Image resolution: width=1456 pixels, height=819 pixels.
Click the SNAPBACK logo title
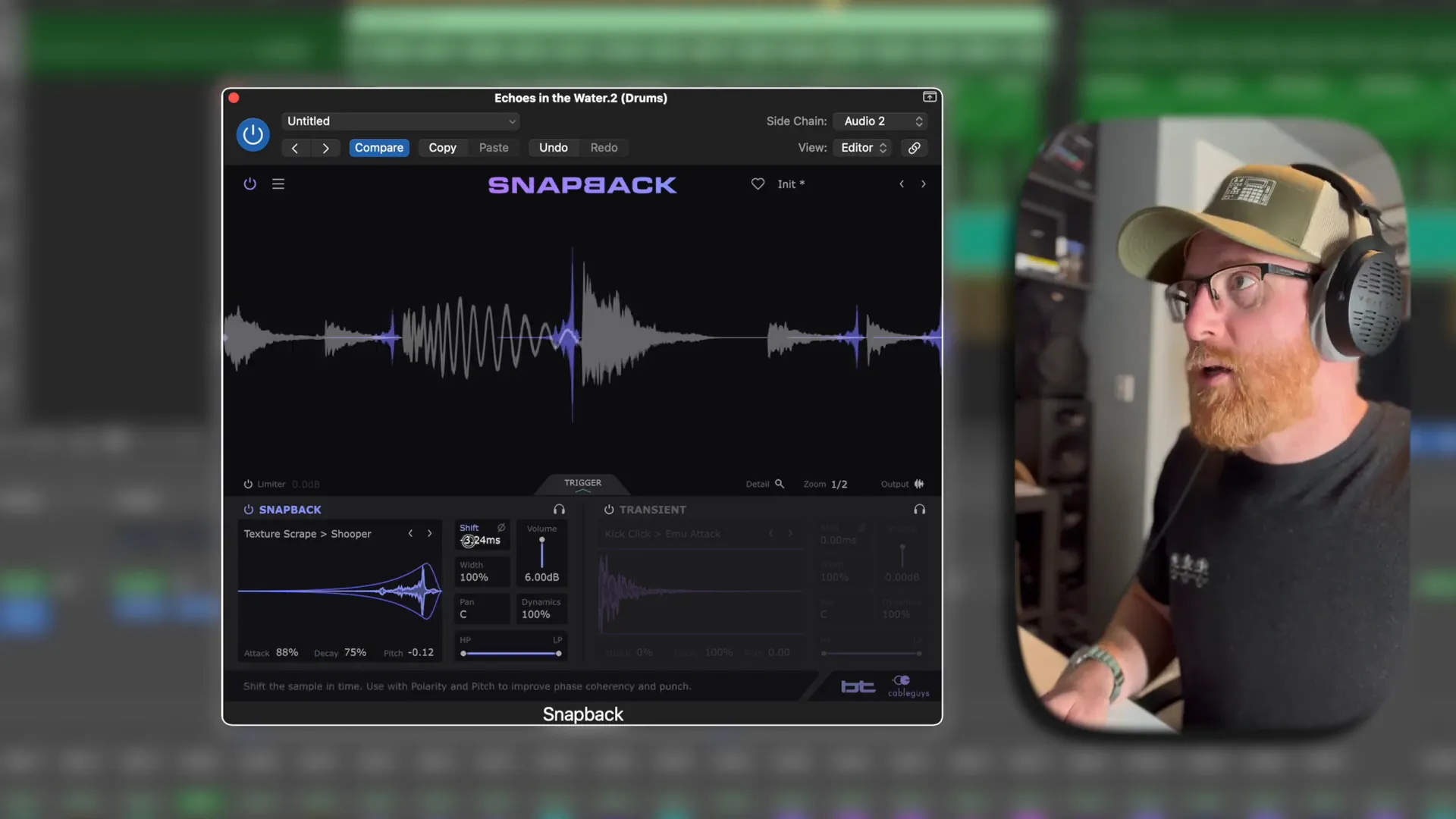click(x=582, y=185)
